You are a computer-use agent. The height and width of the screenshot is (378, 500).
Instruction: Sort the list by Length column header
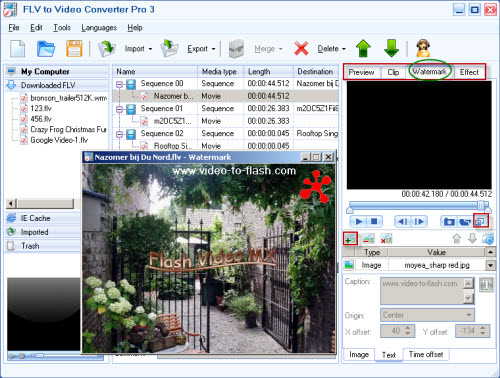268,71
